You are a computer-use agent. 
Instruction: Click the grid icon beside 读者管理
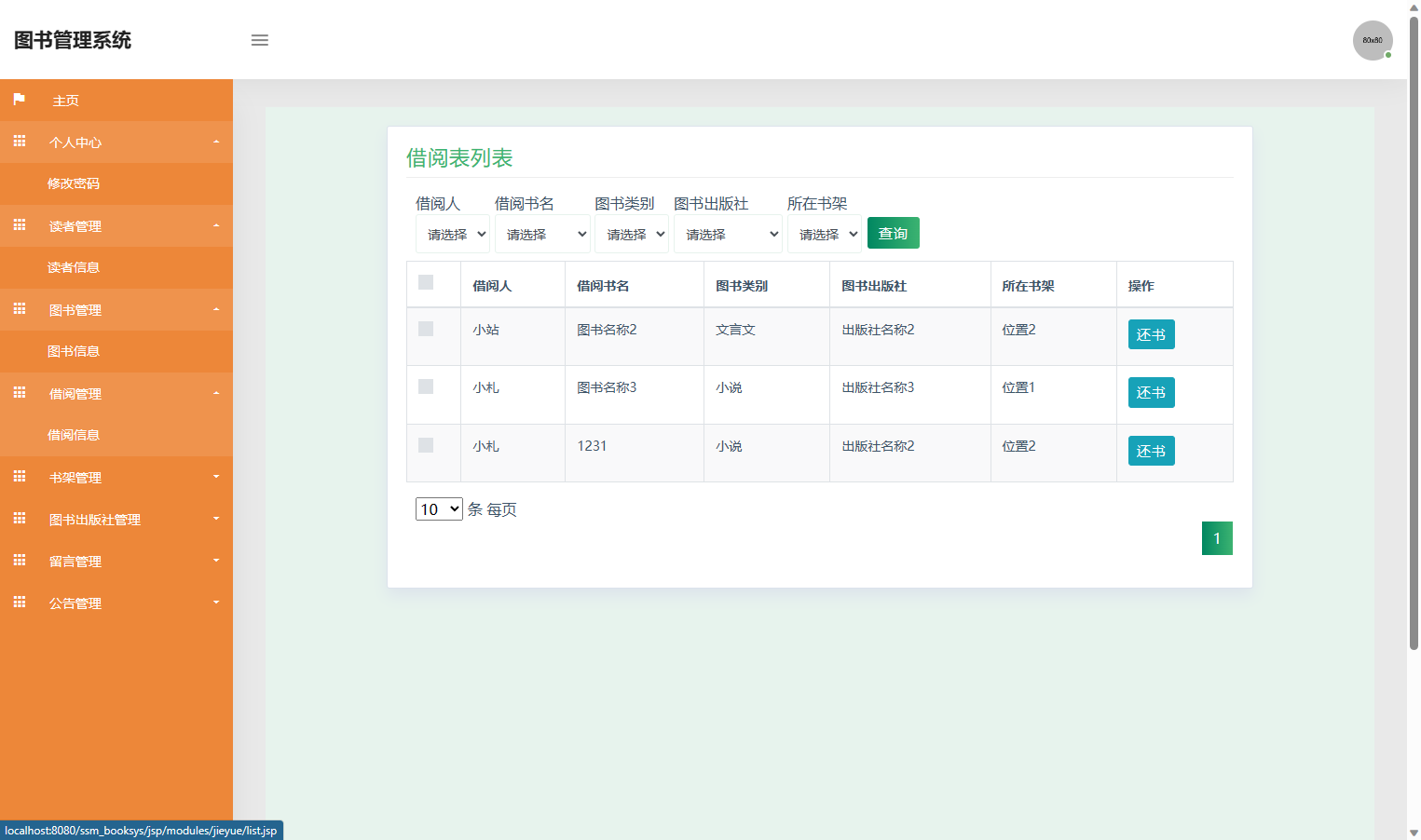coord(19,225)
